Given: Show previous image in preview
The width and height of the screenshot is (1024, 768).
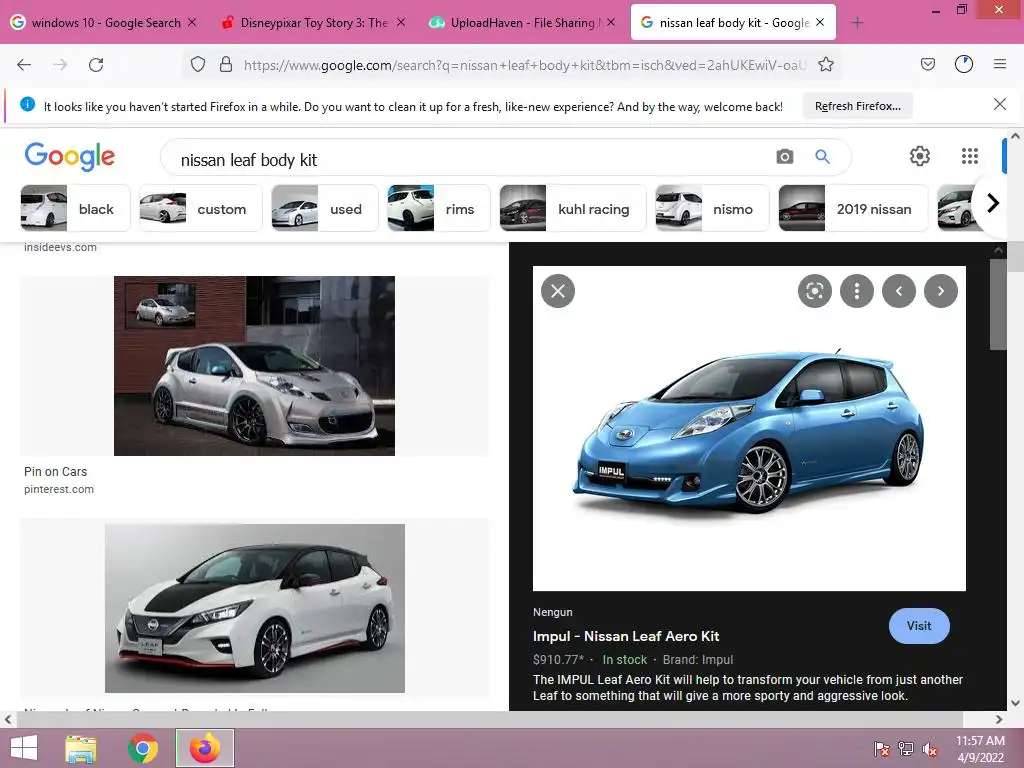Looking at the screenshot, I should point(899,291).
